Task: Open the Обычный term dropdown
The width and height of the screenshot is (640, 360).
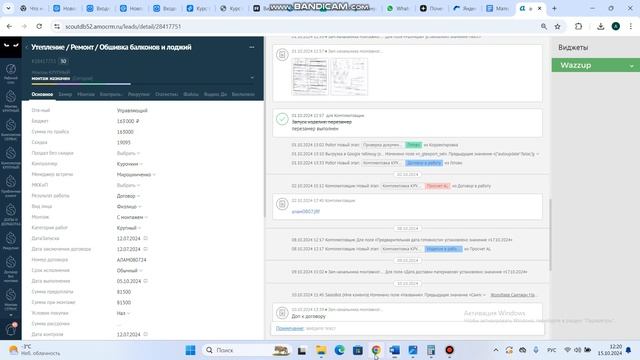Action: (129, 271)
